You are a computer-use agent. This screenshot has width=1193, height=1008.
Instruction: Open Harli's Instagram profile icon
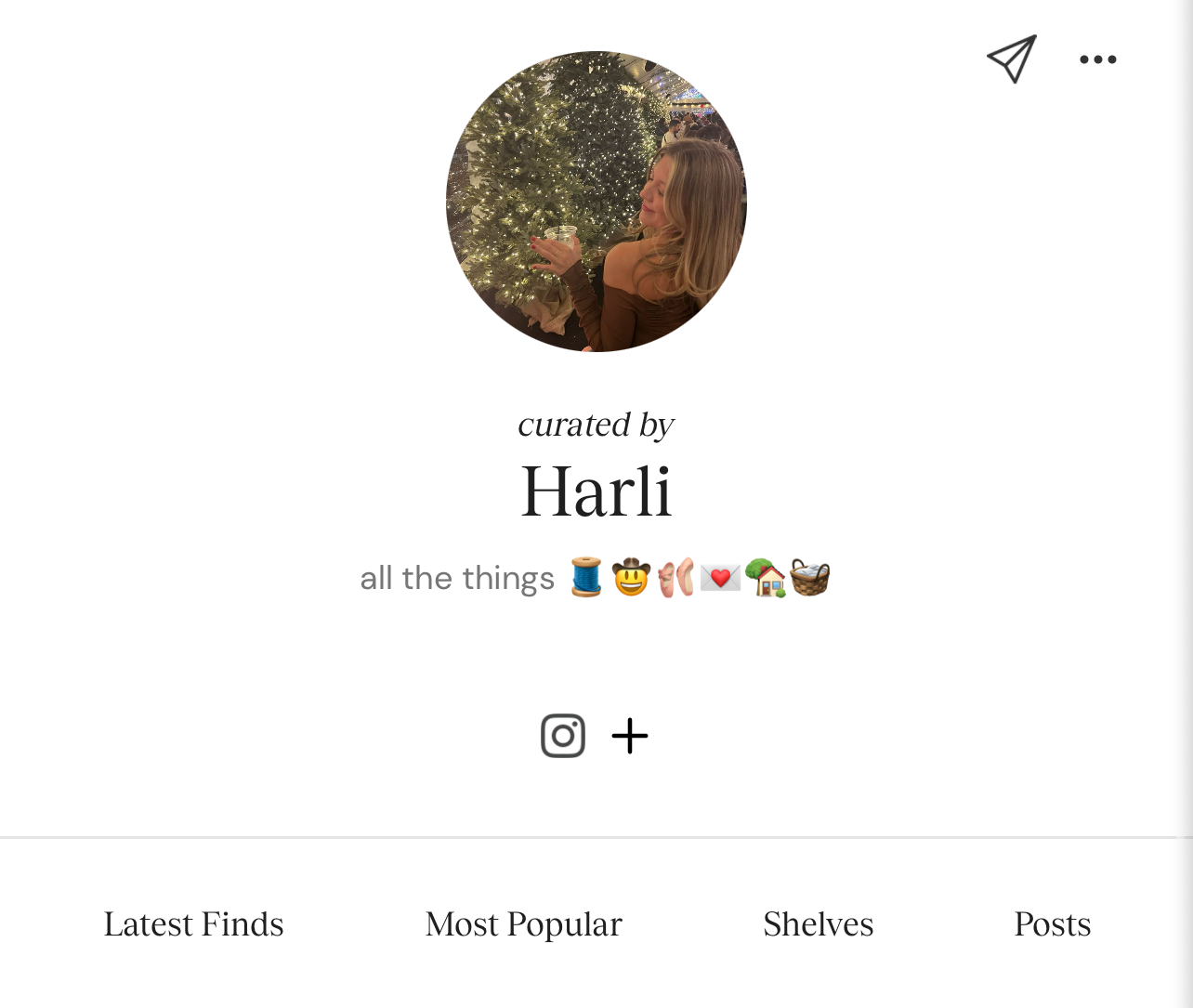[x=563, y=736]
